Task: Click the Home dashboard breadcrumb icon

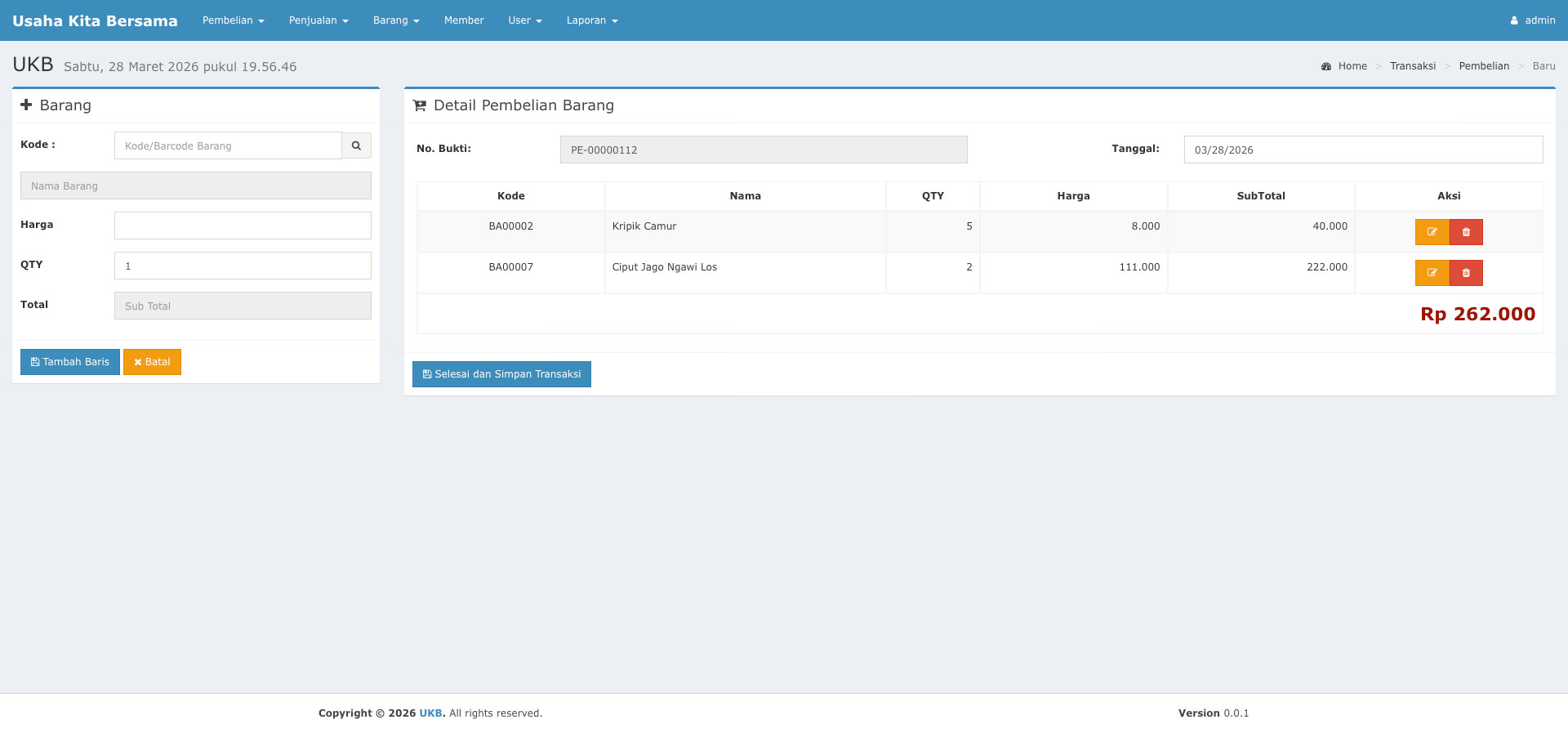Action: [x=1326, y=66]
